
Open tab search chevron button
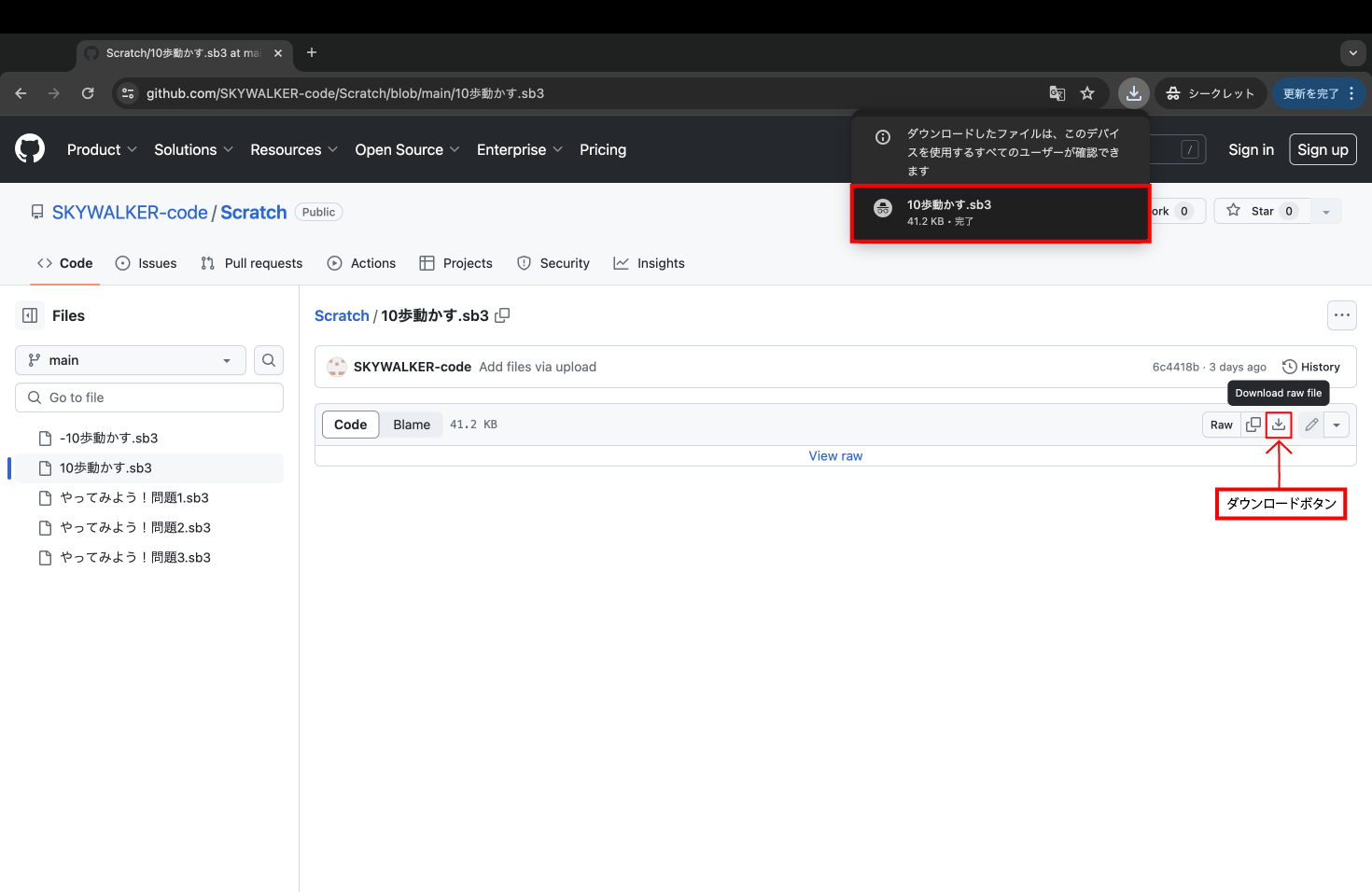(1353, 53)
